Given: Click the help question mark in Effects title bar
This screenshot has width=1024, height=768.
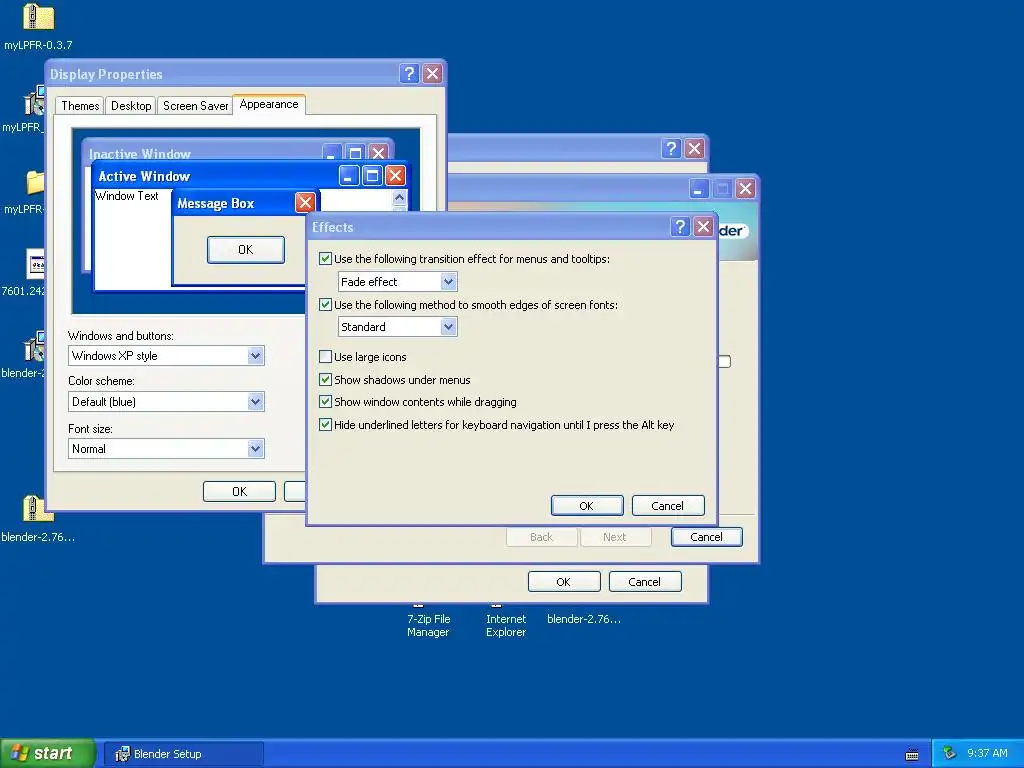Looking at the screenshot, I should pos(680,227).
